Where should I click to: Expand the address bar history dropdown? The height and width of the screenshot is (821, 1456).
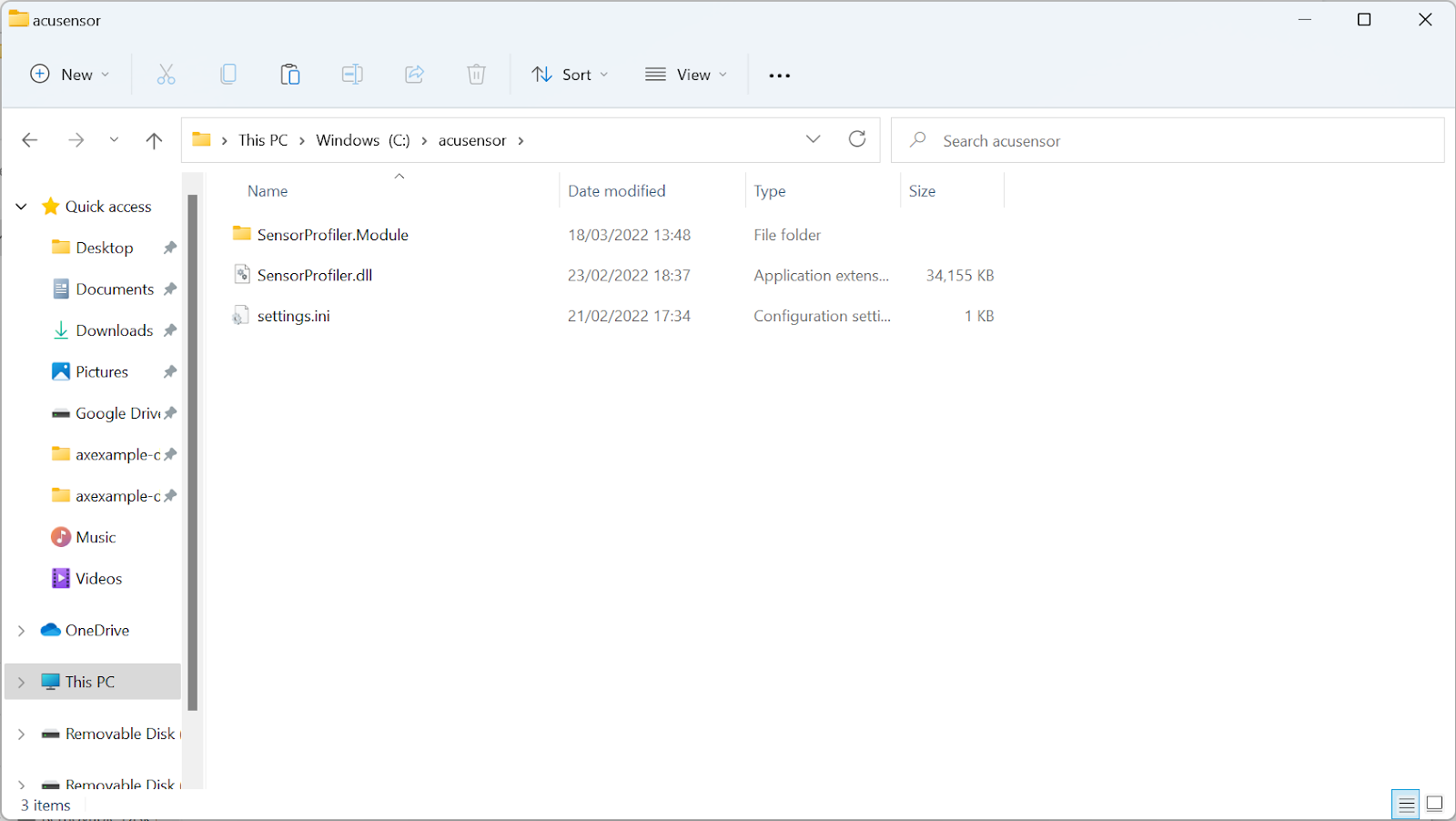tap(814, 139)
